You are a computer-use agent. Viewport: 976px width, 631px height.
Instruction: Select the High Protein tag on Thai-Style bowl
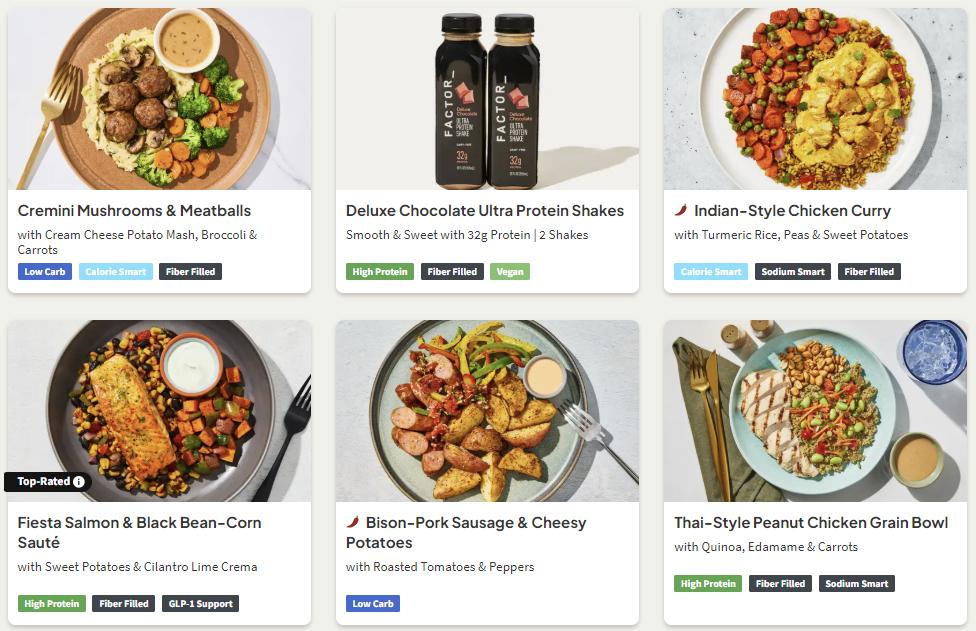(707, 584)
